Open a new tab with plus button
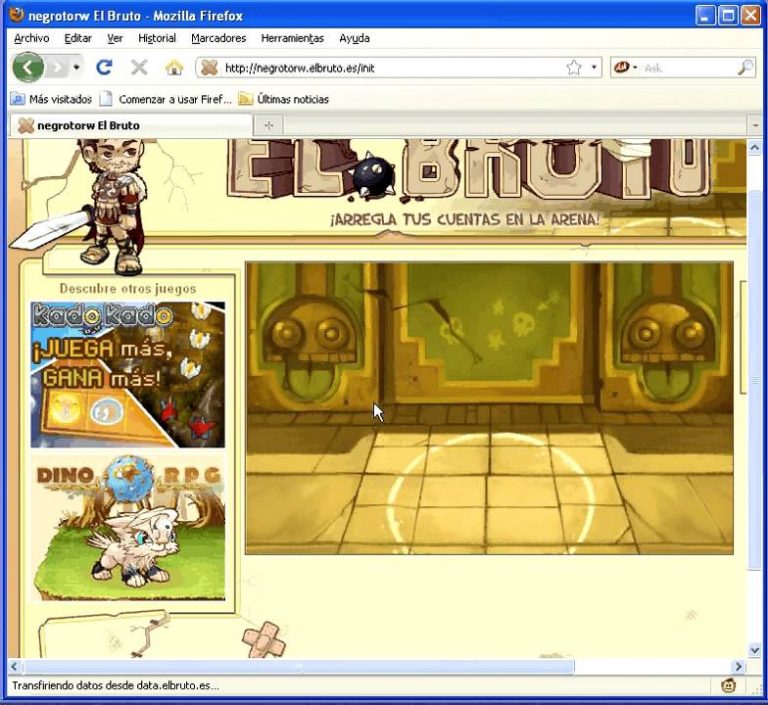Image resolution: width=768 pixels, height=705 pixels. click(x=268, y=126)
